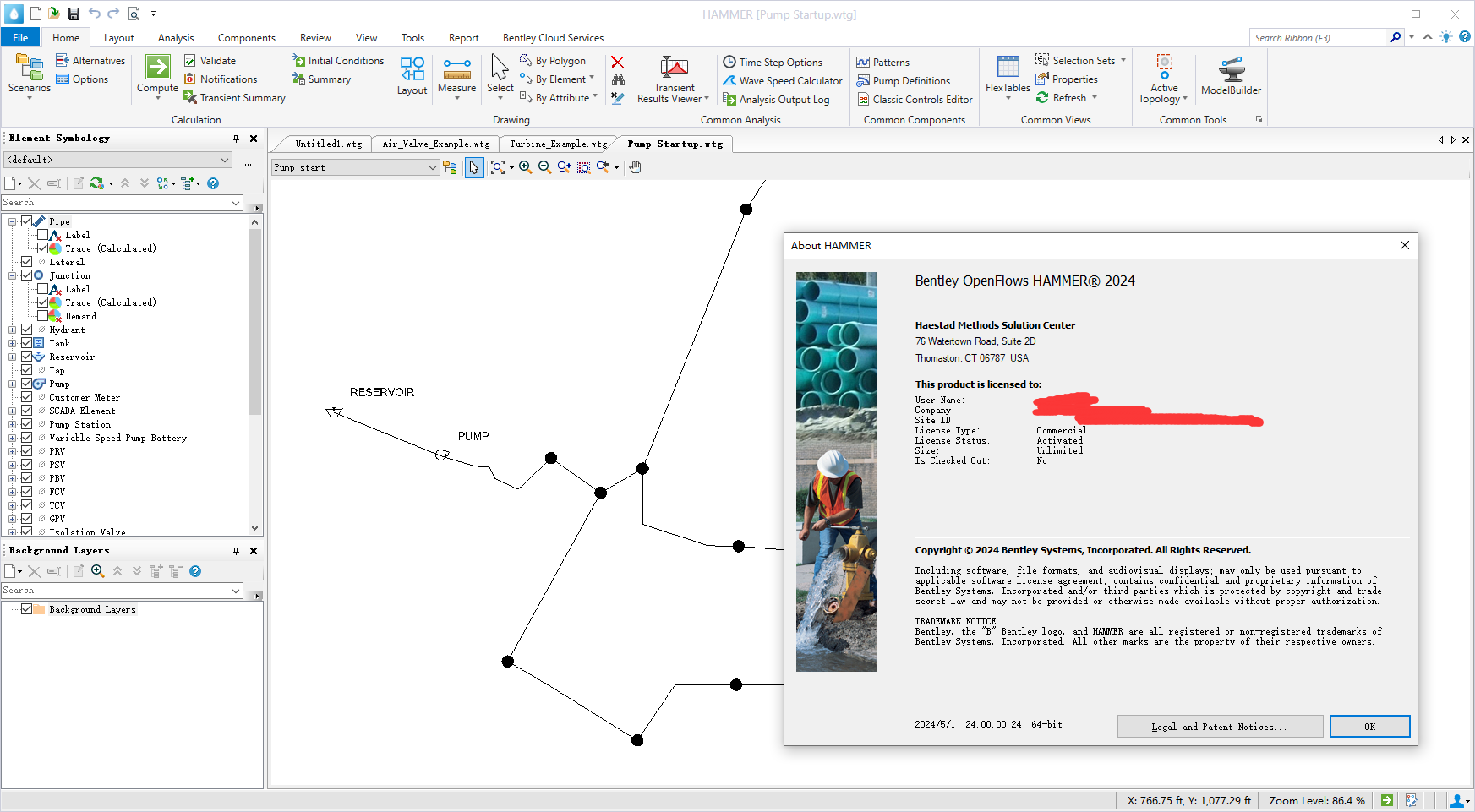Viewport: 1475px width, 812px height.
Task: Open the By Element dropdown arrow
Action: (592, 79)
